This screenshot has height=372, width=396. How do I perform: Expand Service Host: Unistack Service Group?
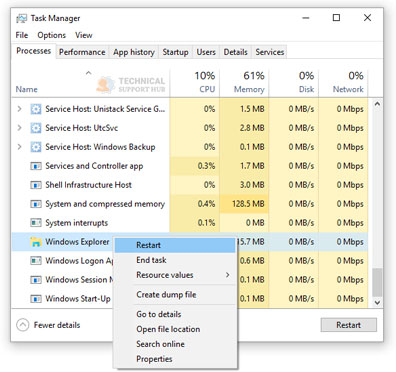[19, 109]
